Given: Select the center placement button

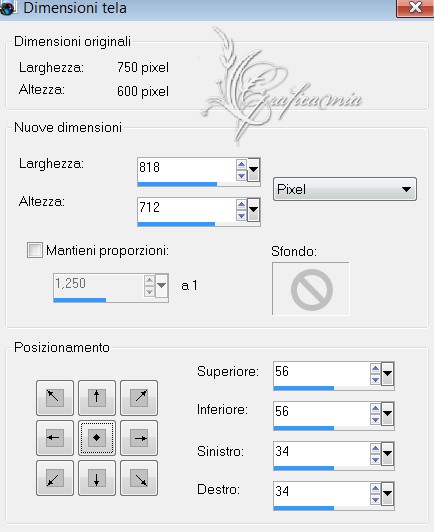Looking at the screenshot, I should point(97,438).
